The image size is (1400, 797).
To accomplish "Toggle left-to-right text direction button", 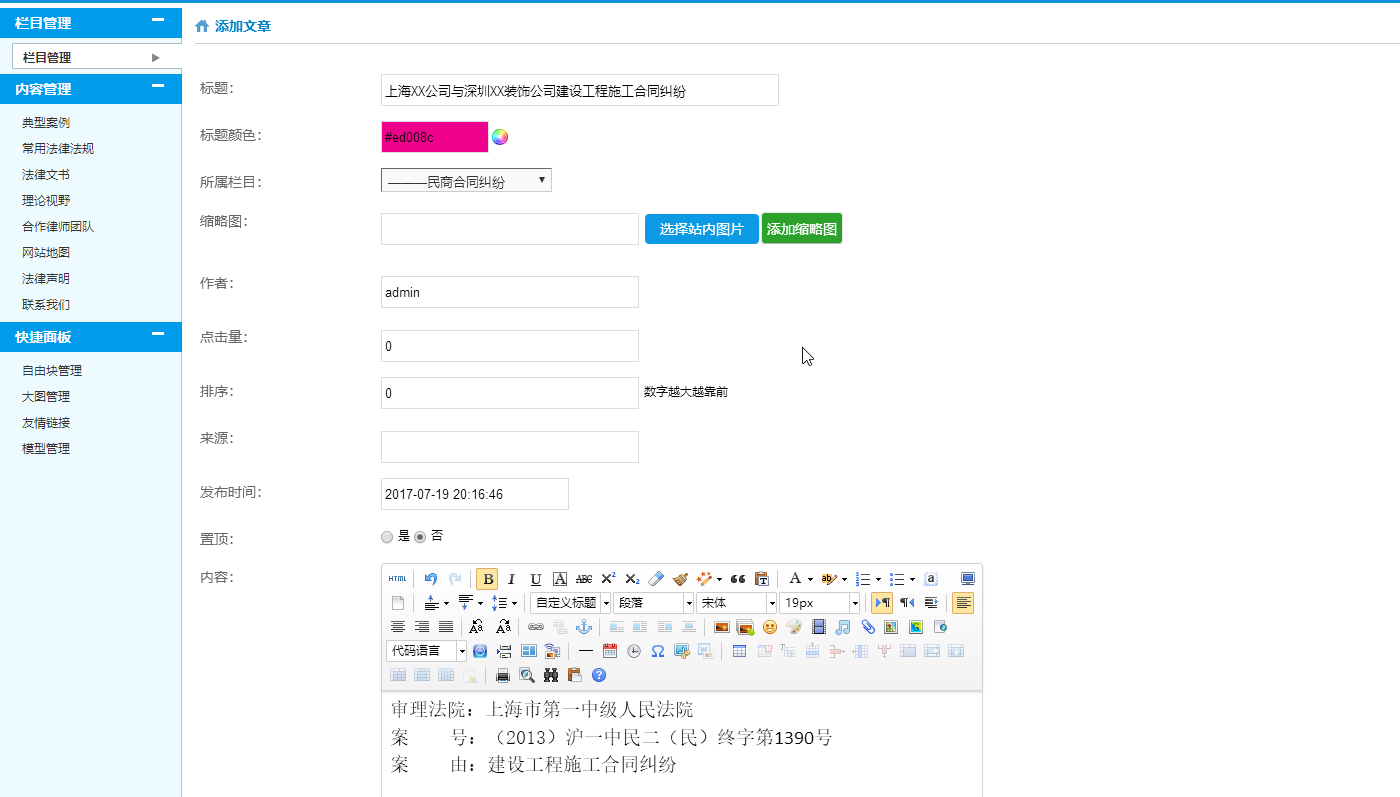I will (882, 603).
